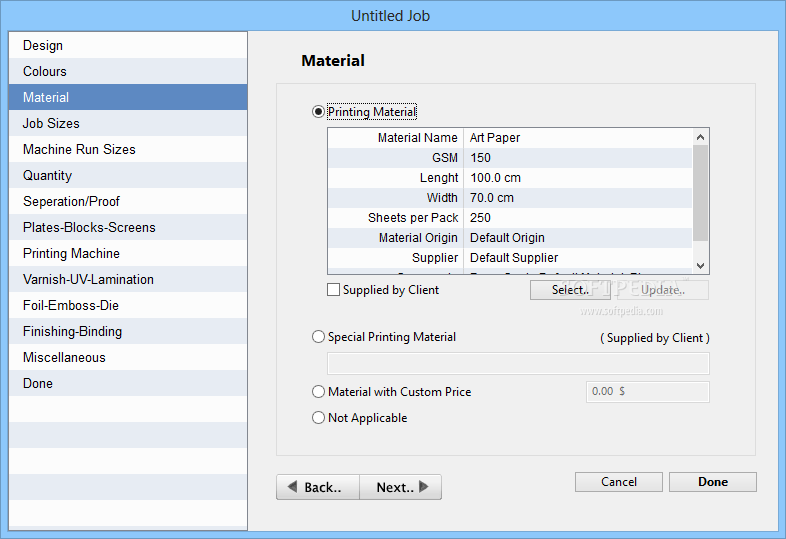Go to the Colours step
This screenshot has width=786, height=539.
[x=128, y=71]
